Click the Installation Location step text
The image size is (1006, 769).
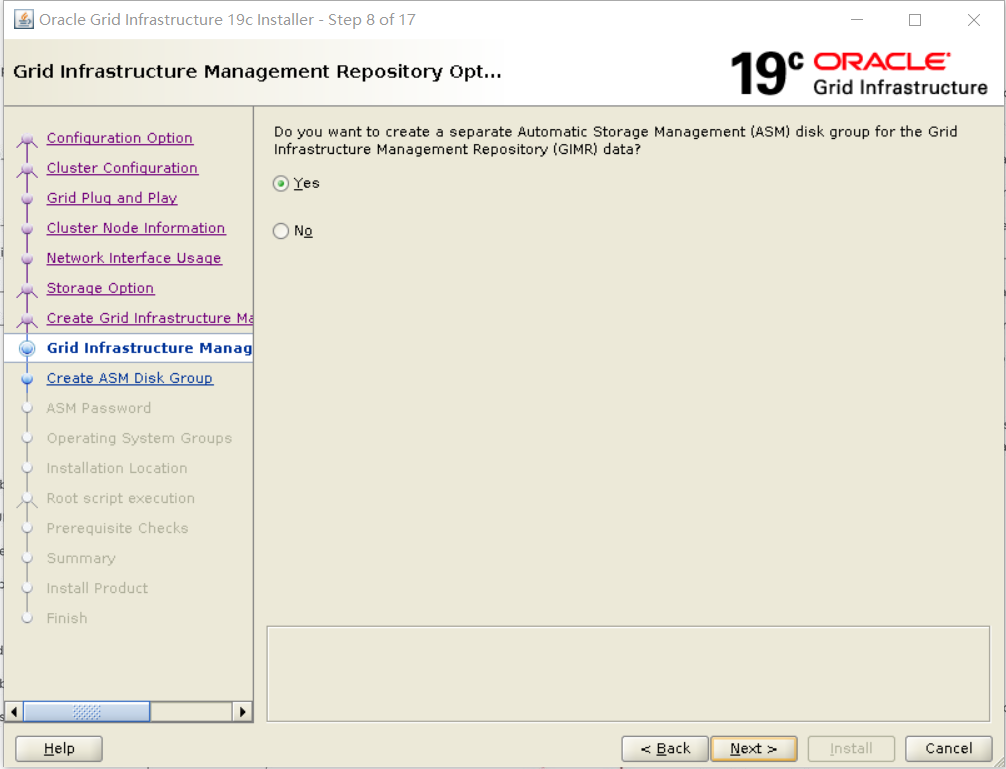coord(117,468)
